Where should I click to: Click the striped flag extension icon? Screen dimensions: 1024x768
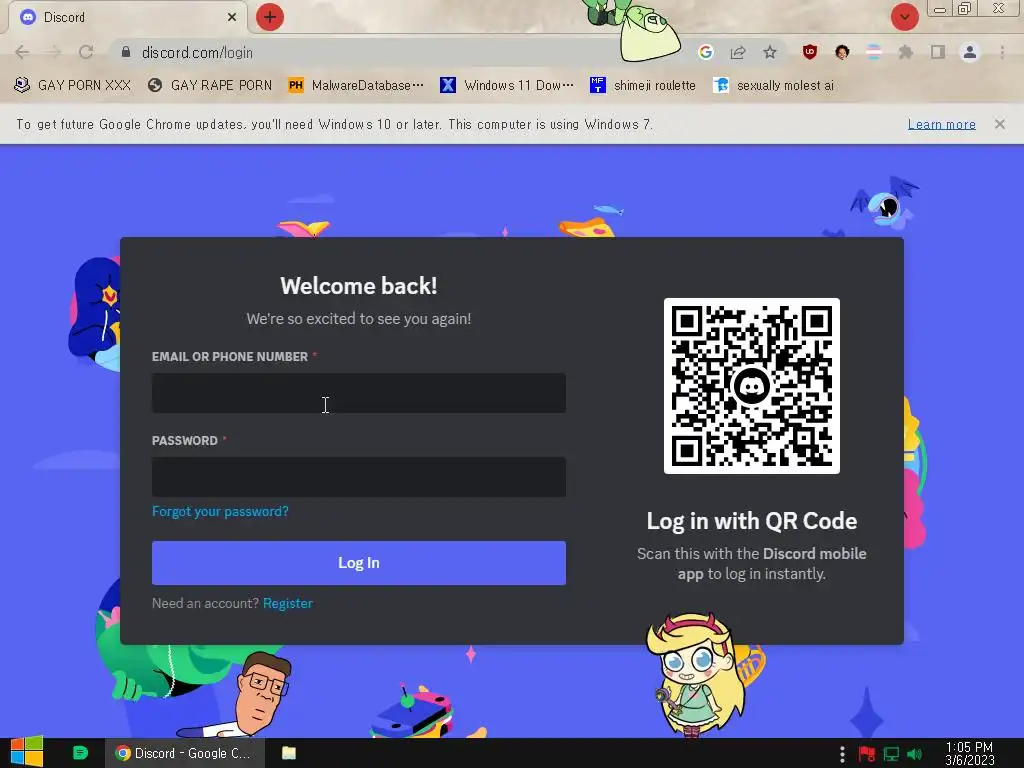(874, 52)
